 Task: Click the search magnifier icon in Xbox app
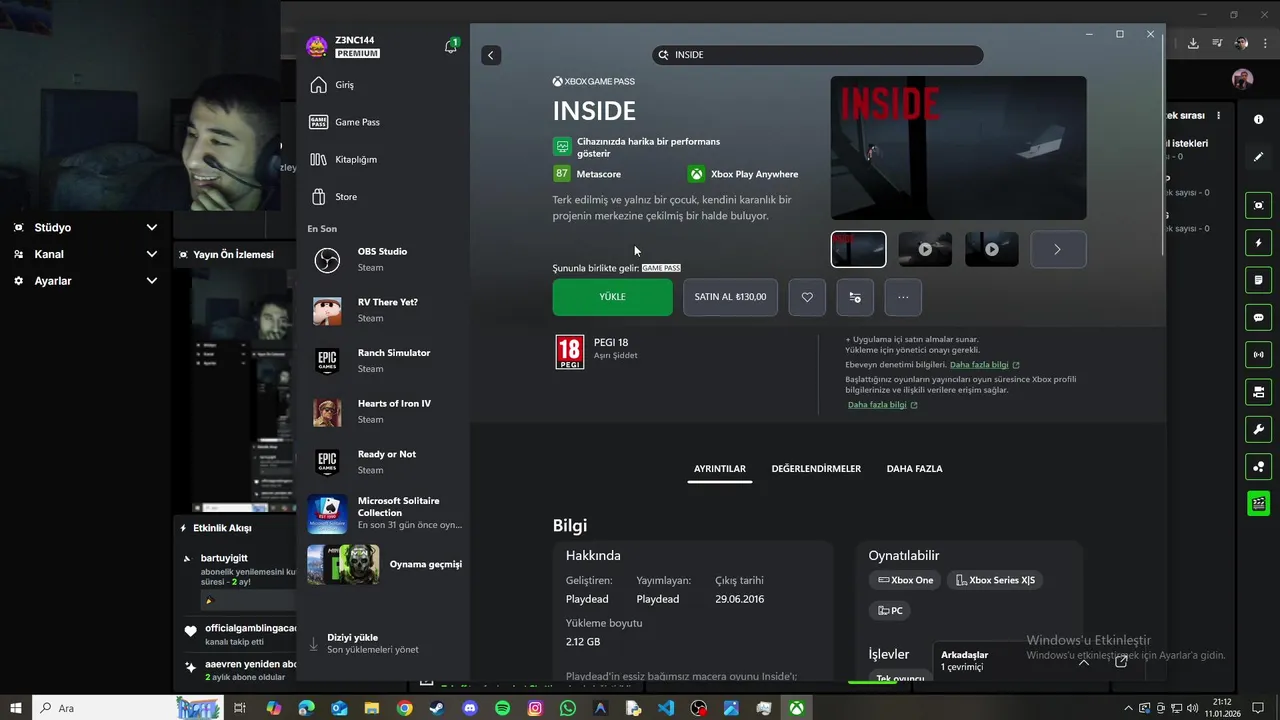[663, 55]
